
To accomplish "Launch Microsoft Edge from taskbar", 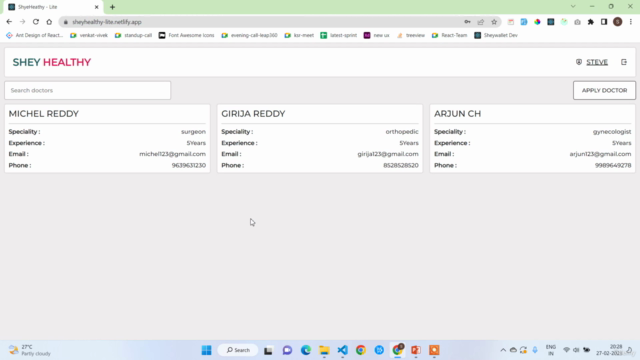I will (x=306, y=350).
